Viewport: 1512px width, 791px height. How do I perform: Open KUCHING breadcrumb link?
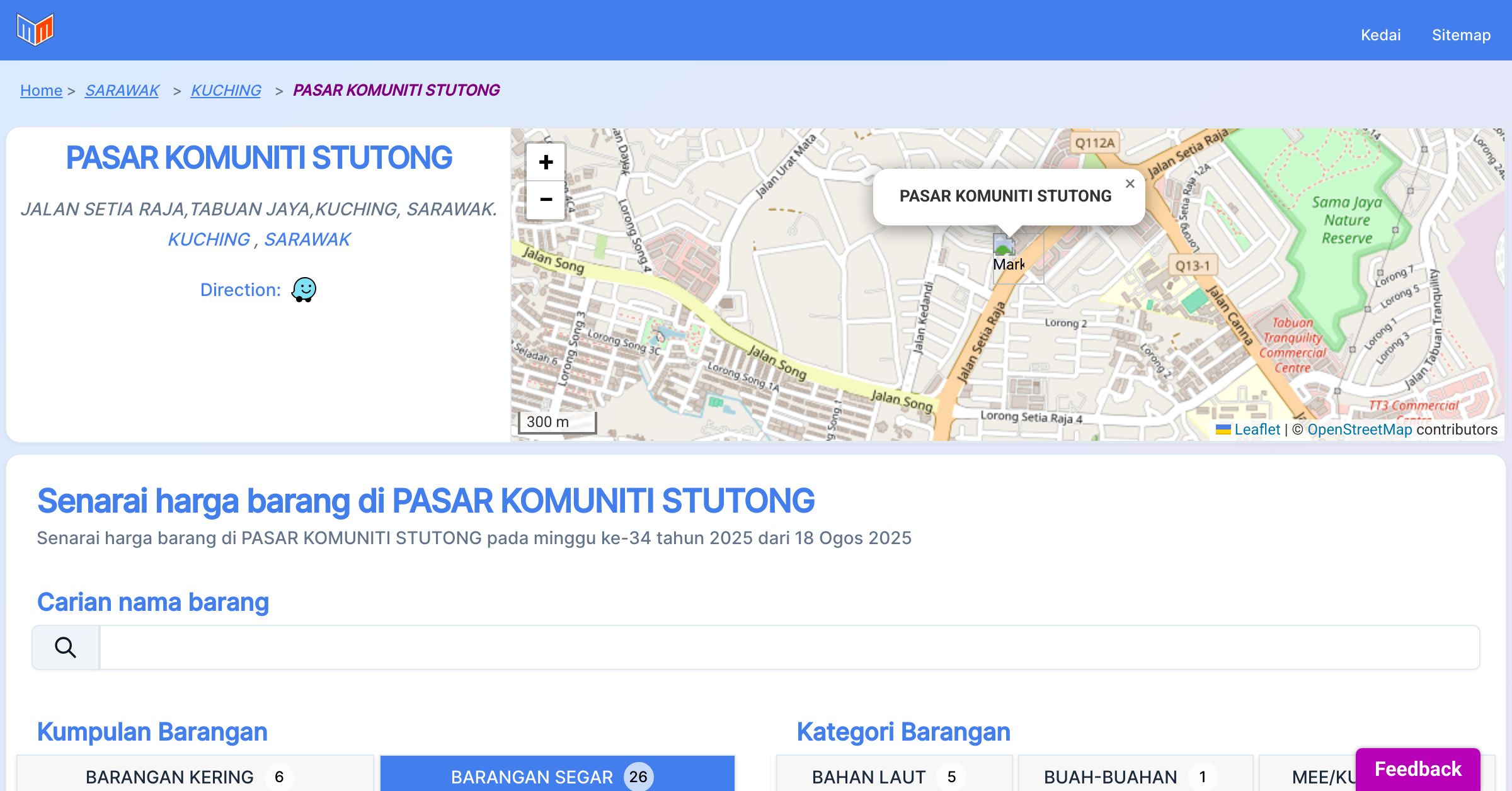pyautogui.click(x=226, y=91)
